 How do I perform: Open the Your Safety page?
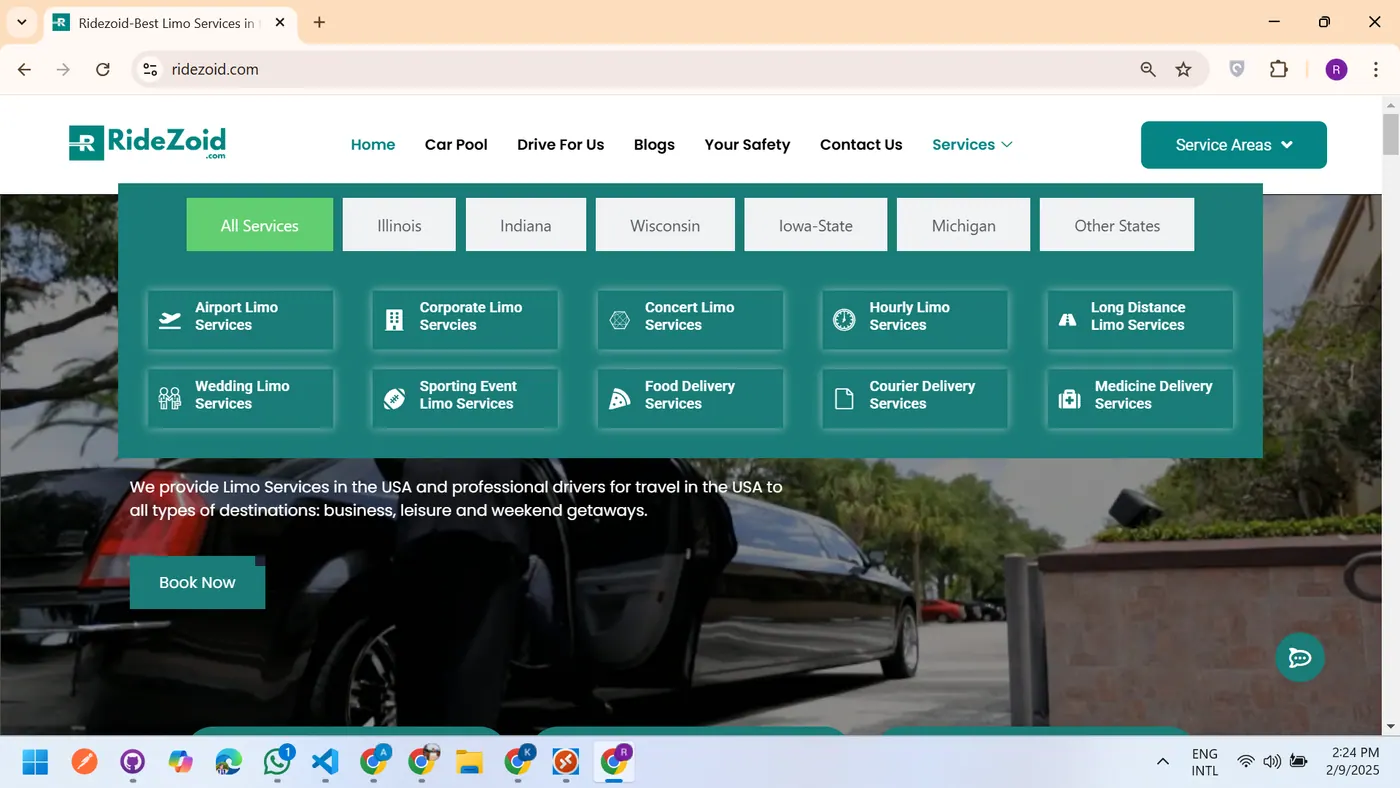click(x=747, y=145)
